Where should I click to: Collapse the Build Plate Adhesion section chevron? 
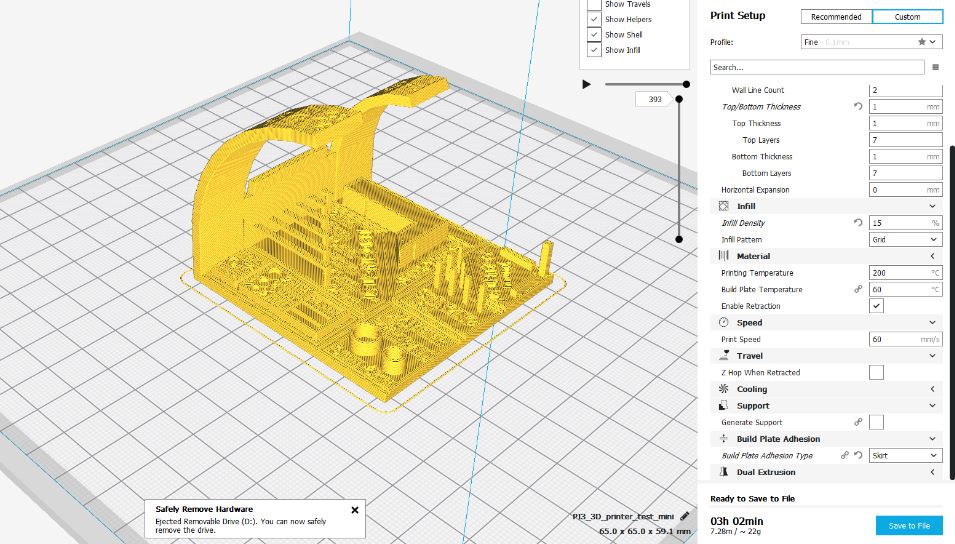coord(932,439)
